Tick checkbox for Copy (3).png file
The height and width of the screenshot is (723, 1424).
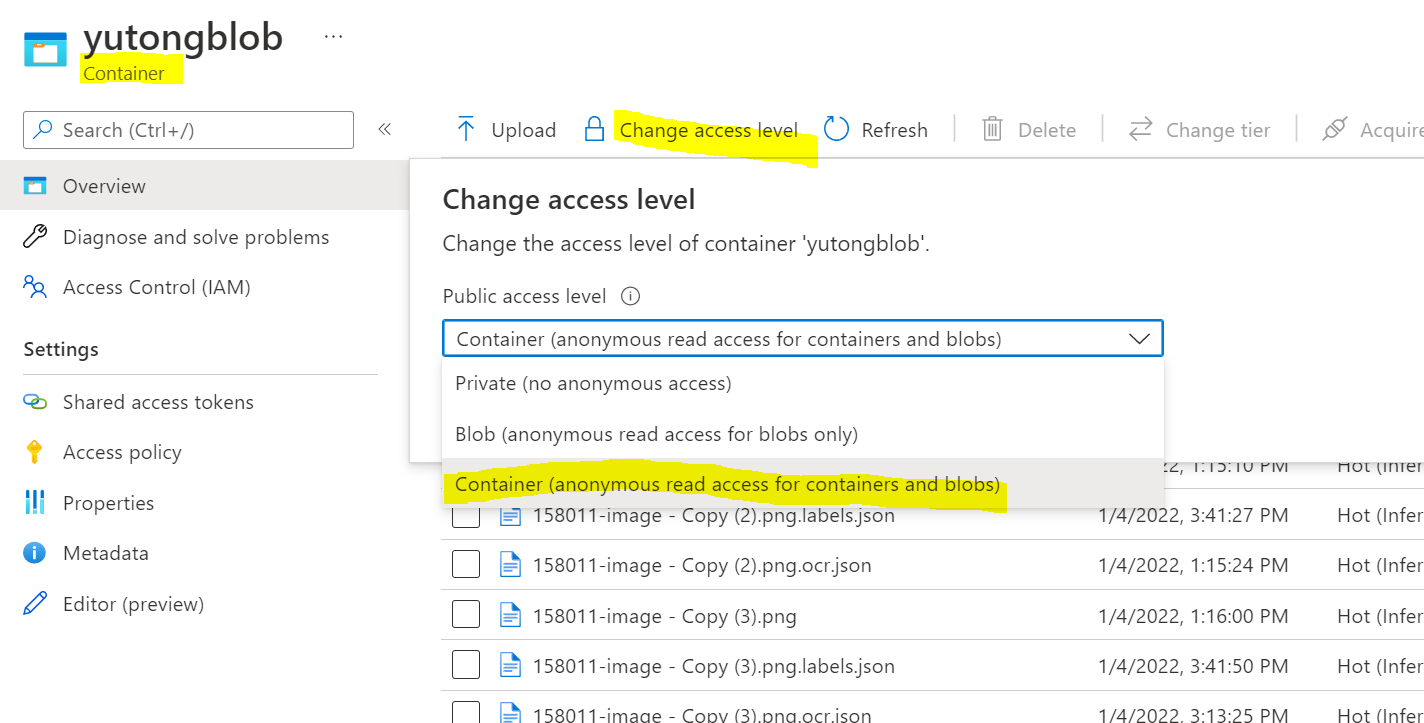click(466, 615)
